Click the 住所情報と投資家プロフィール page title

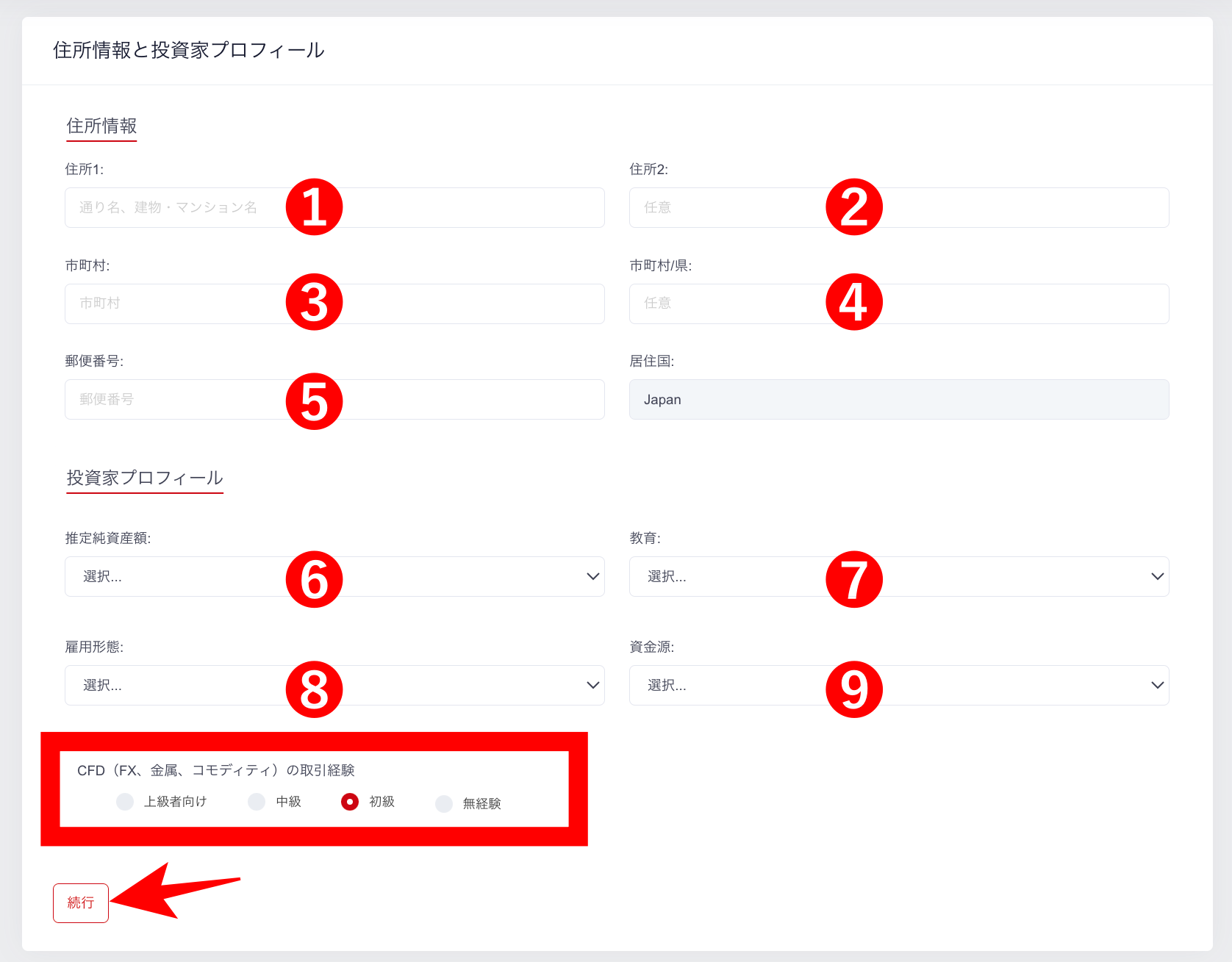(188, 50)
